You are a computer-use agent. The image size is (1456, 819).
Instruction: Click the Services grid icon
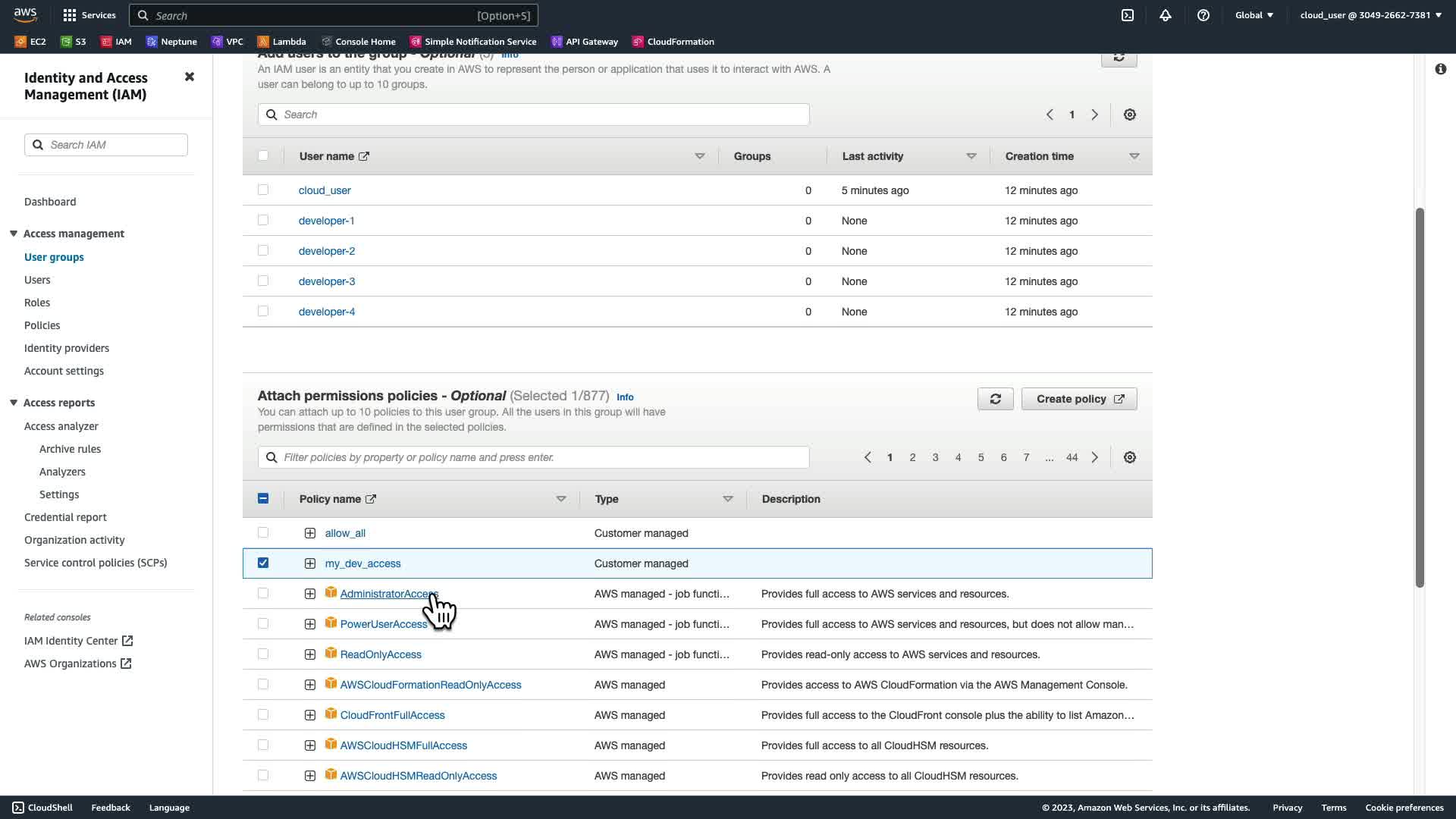click(x=70, y=15)
